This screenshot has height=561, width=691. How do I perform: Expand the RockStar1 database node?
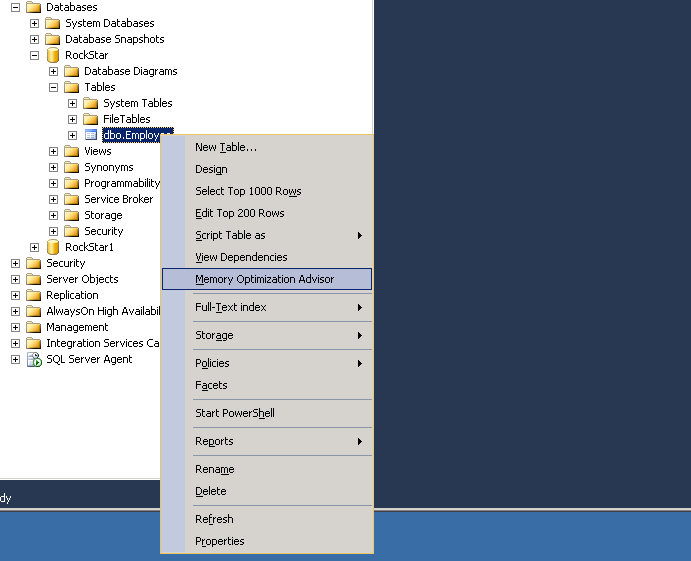[x=35, y=247]
